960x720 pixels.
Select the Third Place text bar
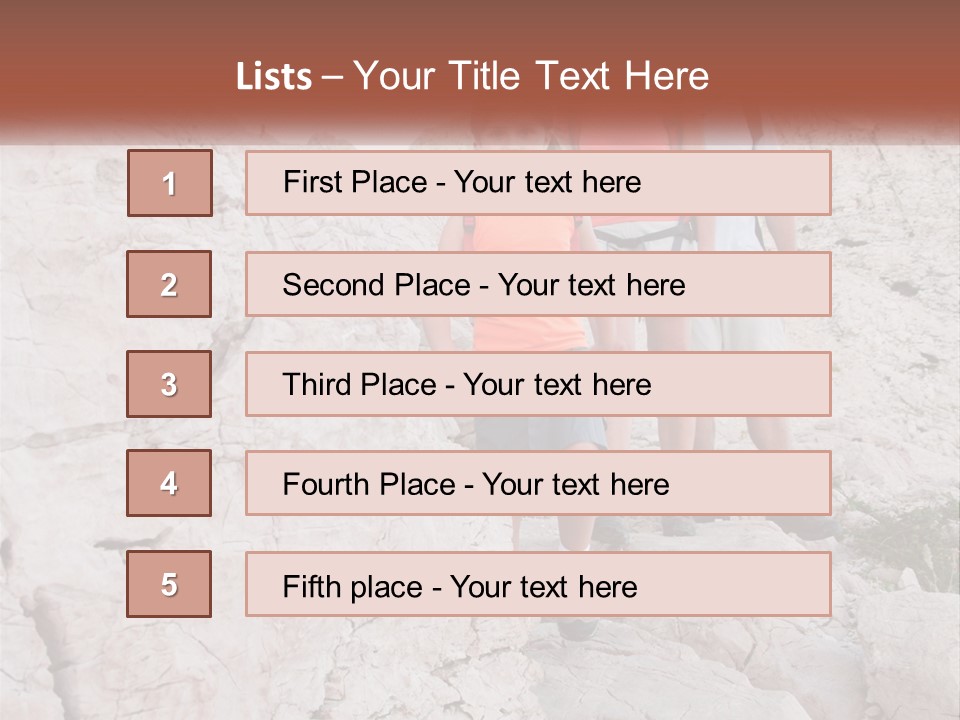(x=538, y=384)
